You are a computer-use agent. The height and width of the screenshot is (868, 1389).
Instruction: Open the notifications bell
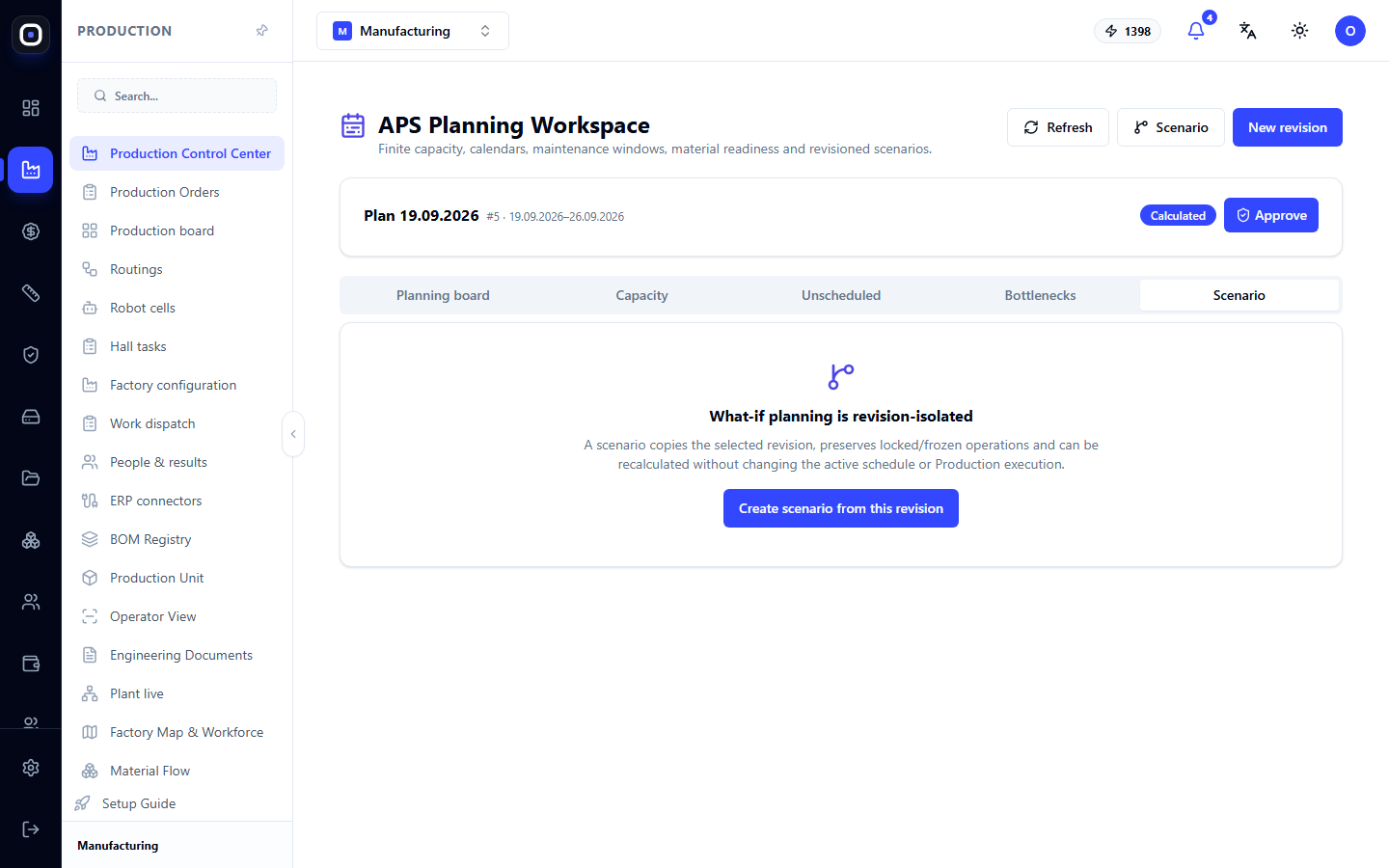click(1196, 31)
